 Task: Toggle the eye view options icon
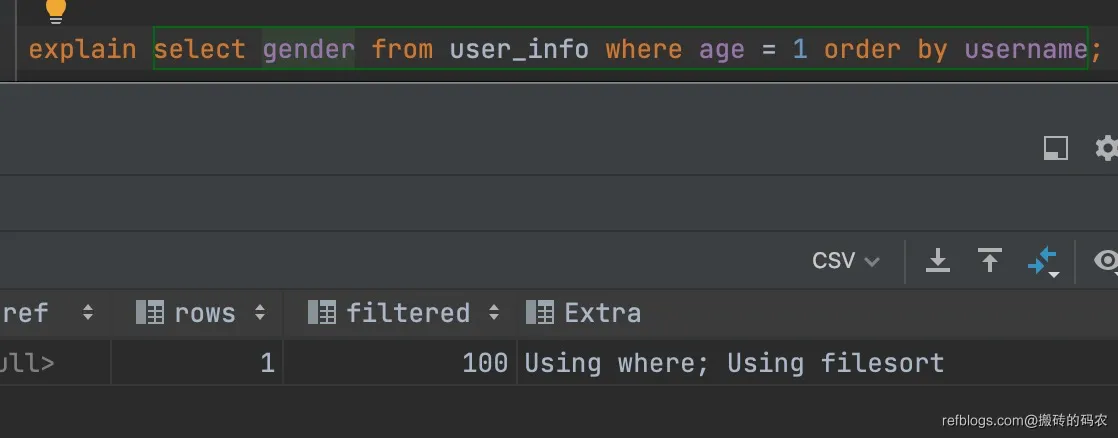(x=1106, y=261)
